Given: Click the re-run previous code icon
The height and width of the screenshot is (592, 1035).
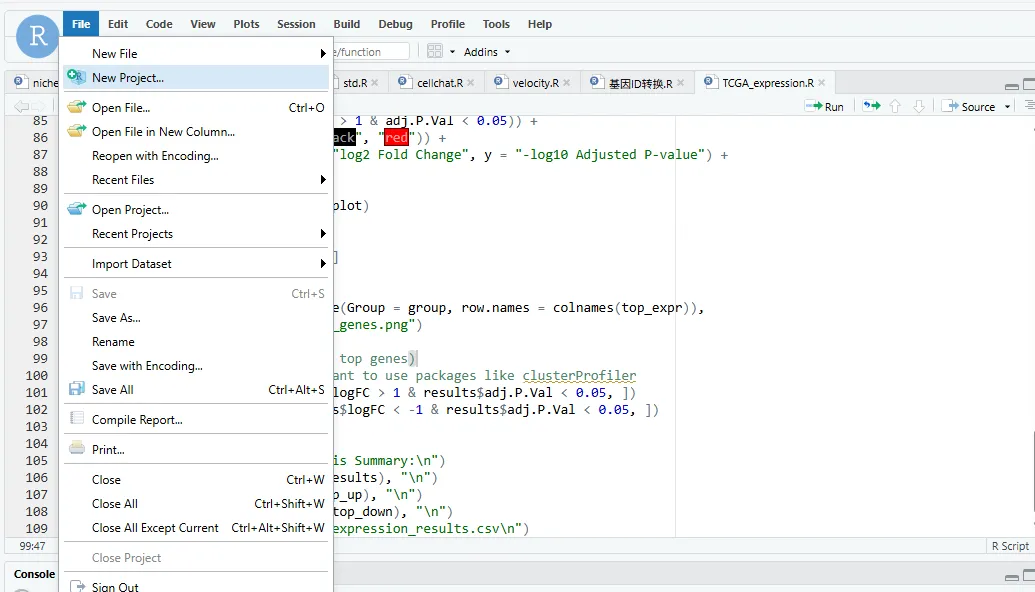Looking at the screenshot, I should (871, 106).
